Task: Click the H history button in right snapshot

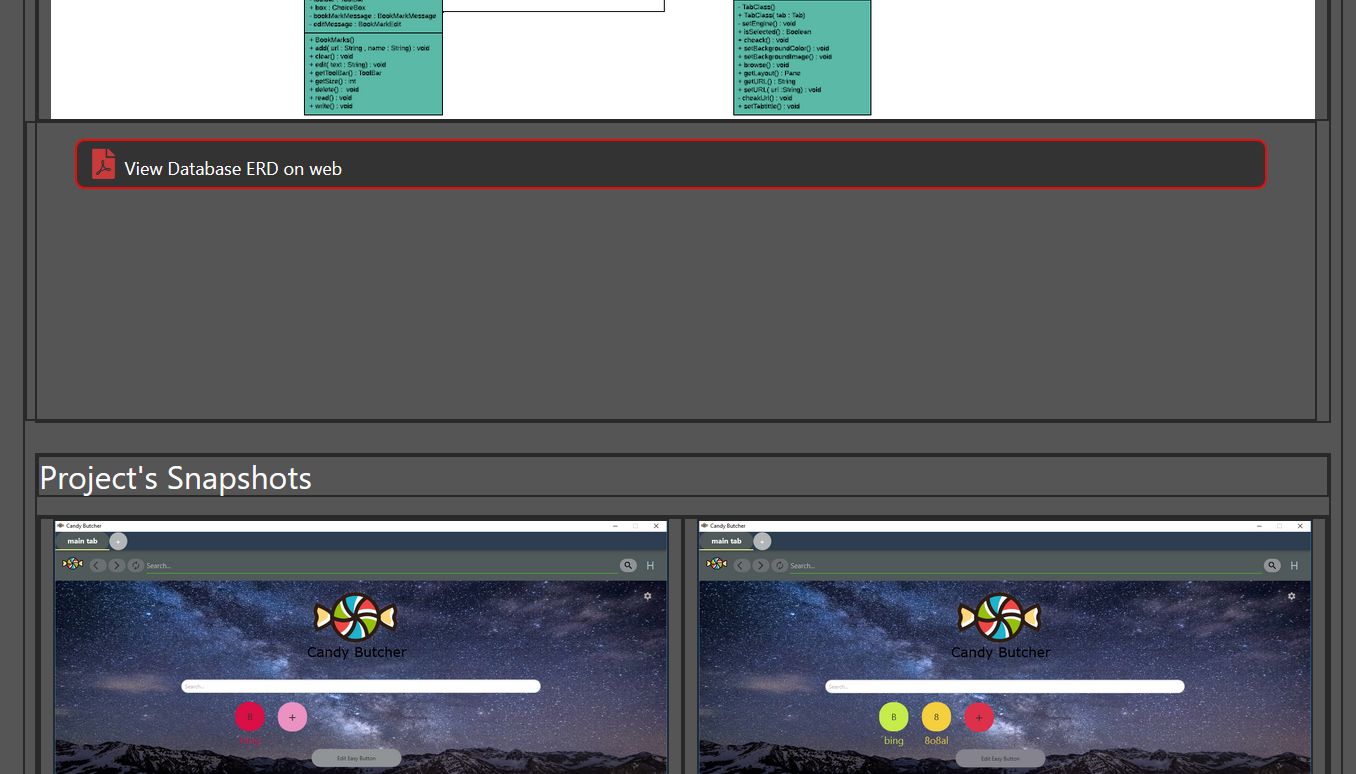Action: pos(1294,566)
